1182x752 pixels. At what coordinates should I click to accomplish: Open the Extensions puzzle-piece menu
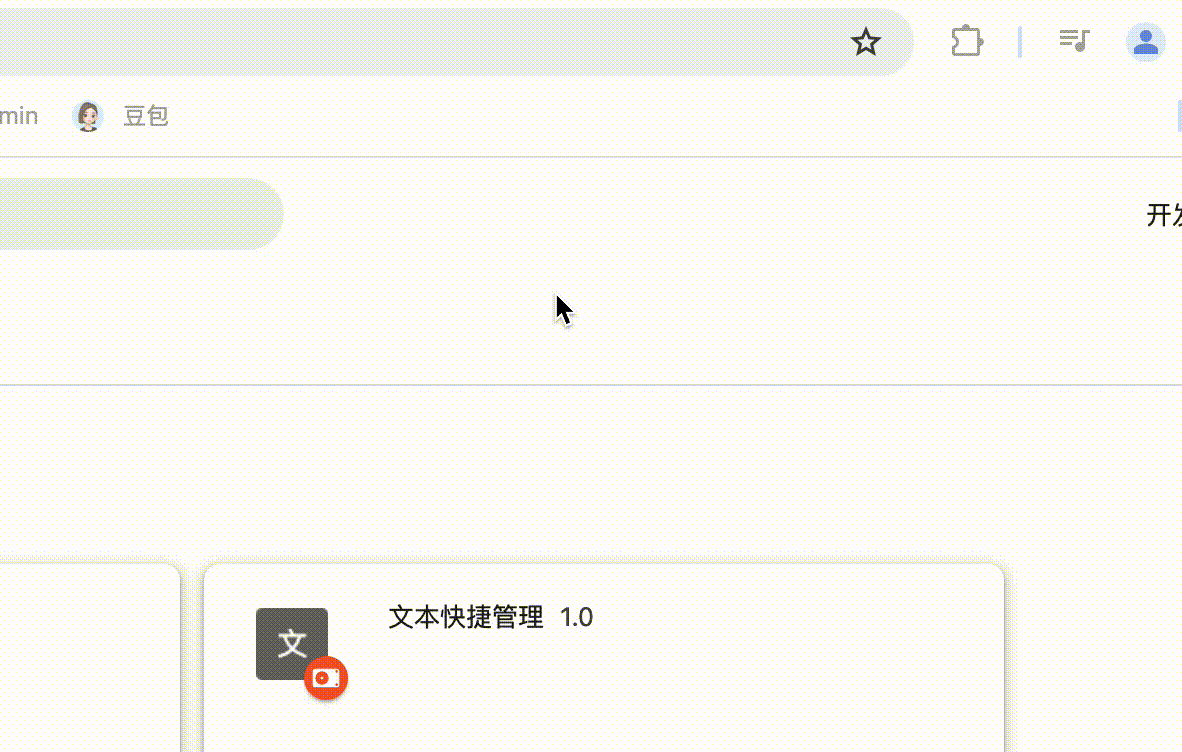[x=966, y=41]
